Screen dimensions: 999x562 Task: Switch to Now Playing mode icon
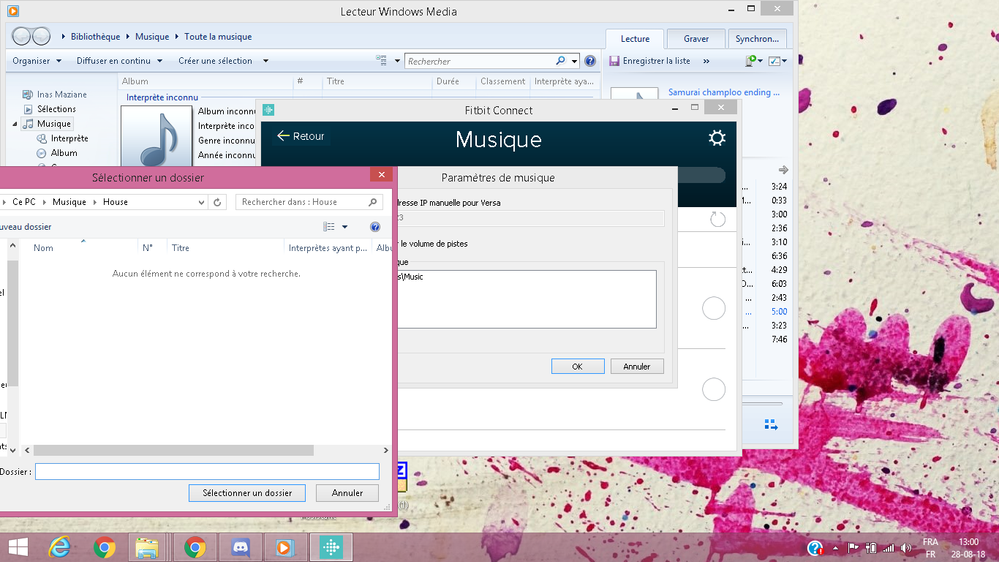click(771, 425)
